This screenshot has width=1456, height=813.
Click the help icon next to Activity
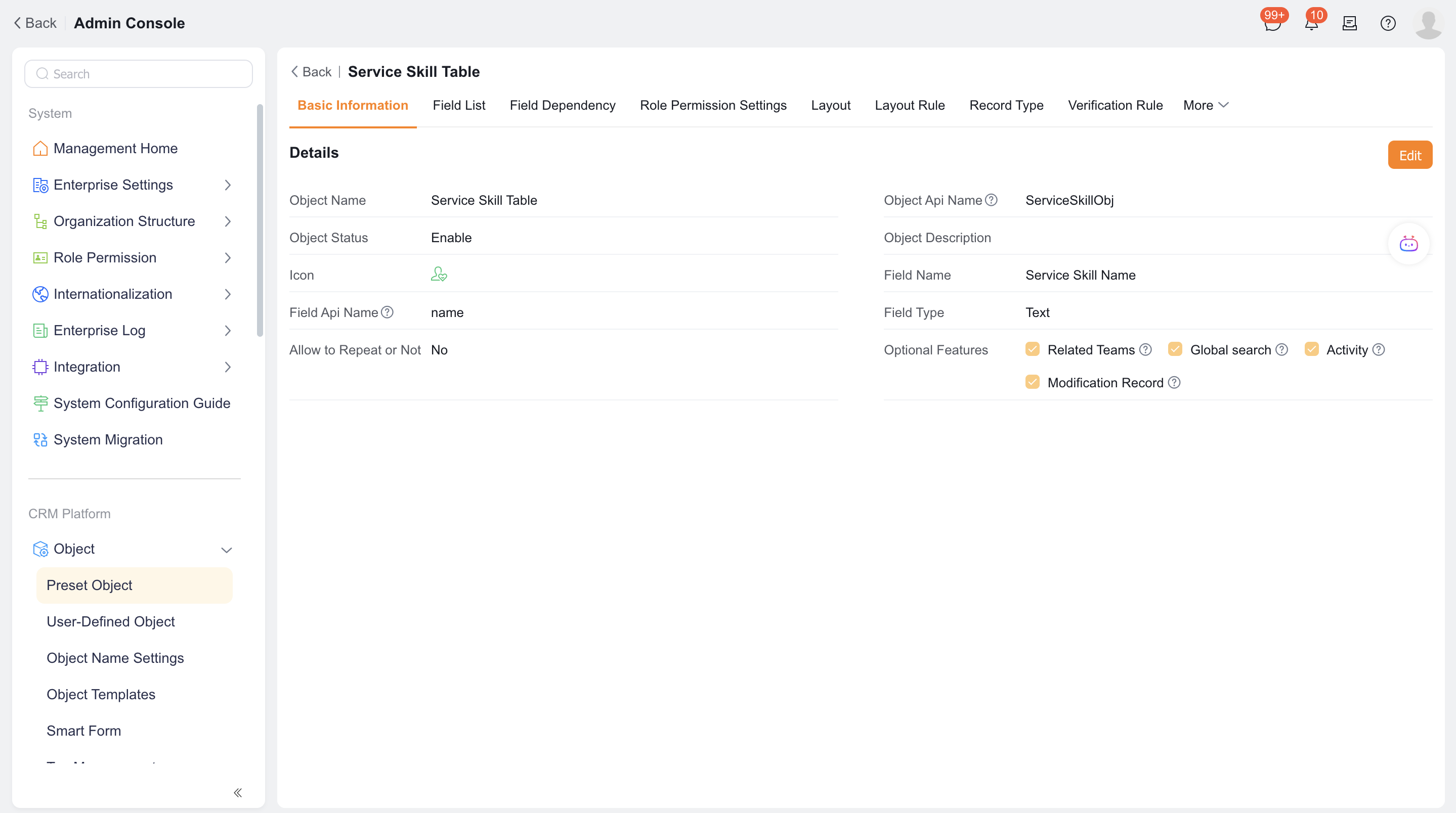point(1378,350)
